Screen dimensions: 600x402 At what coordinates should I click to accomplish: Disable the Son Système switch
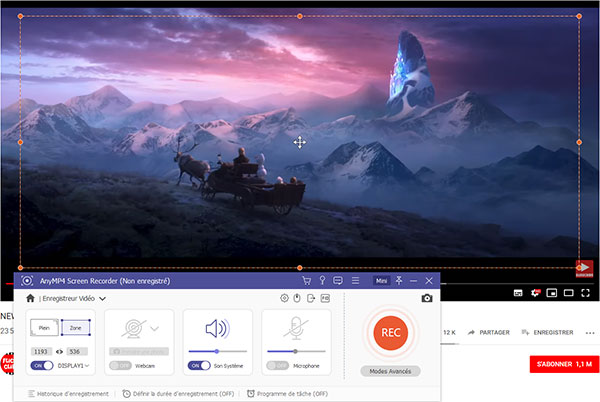point(200,366)
